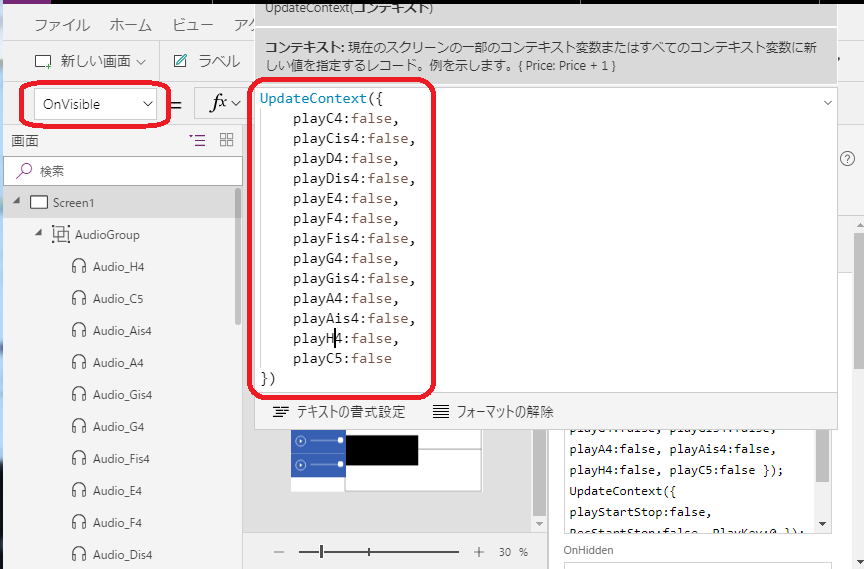Screen dimensions: 864x569
Task: Click the zoom out minus icon
Action: point(279,552)
